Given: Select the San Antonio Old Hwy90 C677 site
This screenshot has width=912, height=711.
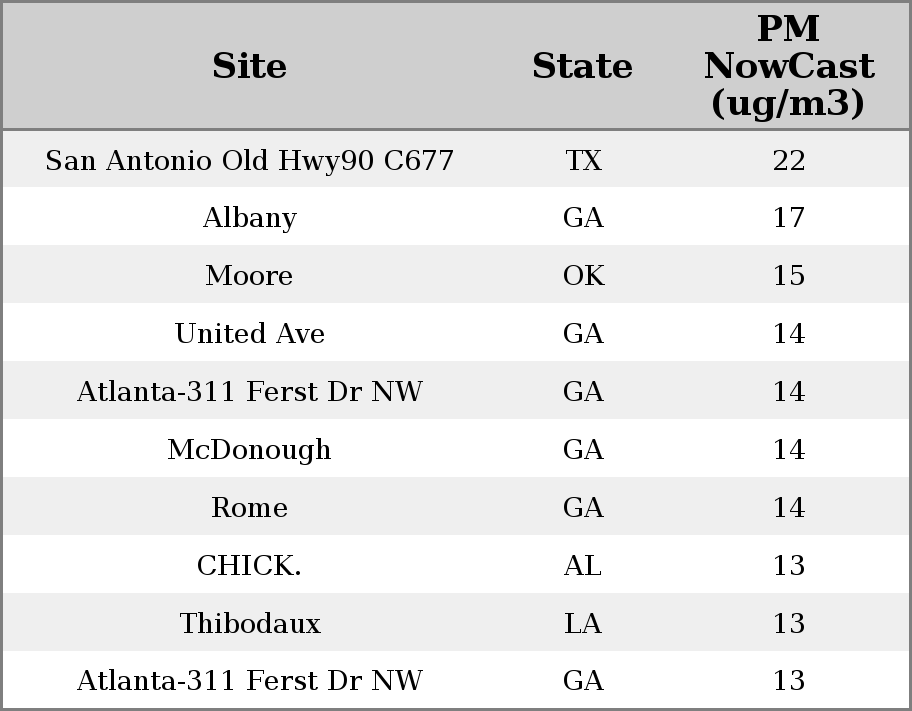Looking at the screenshot, I should pyautogui.click(x=249, y=160).
